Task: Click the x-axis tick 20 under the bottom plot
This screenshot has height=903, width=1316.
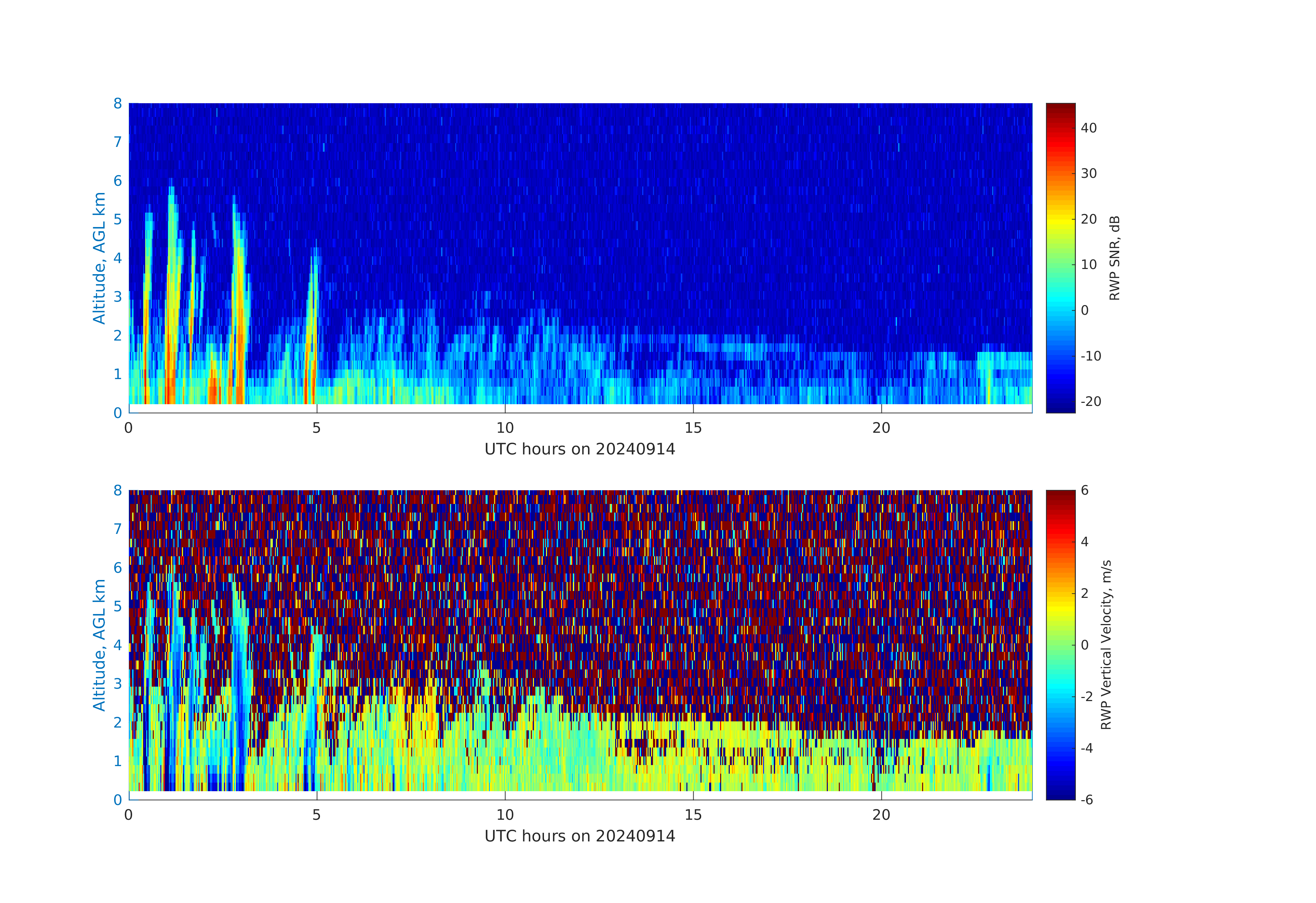Action: pos(881,815)
